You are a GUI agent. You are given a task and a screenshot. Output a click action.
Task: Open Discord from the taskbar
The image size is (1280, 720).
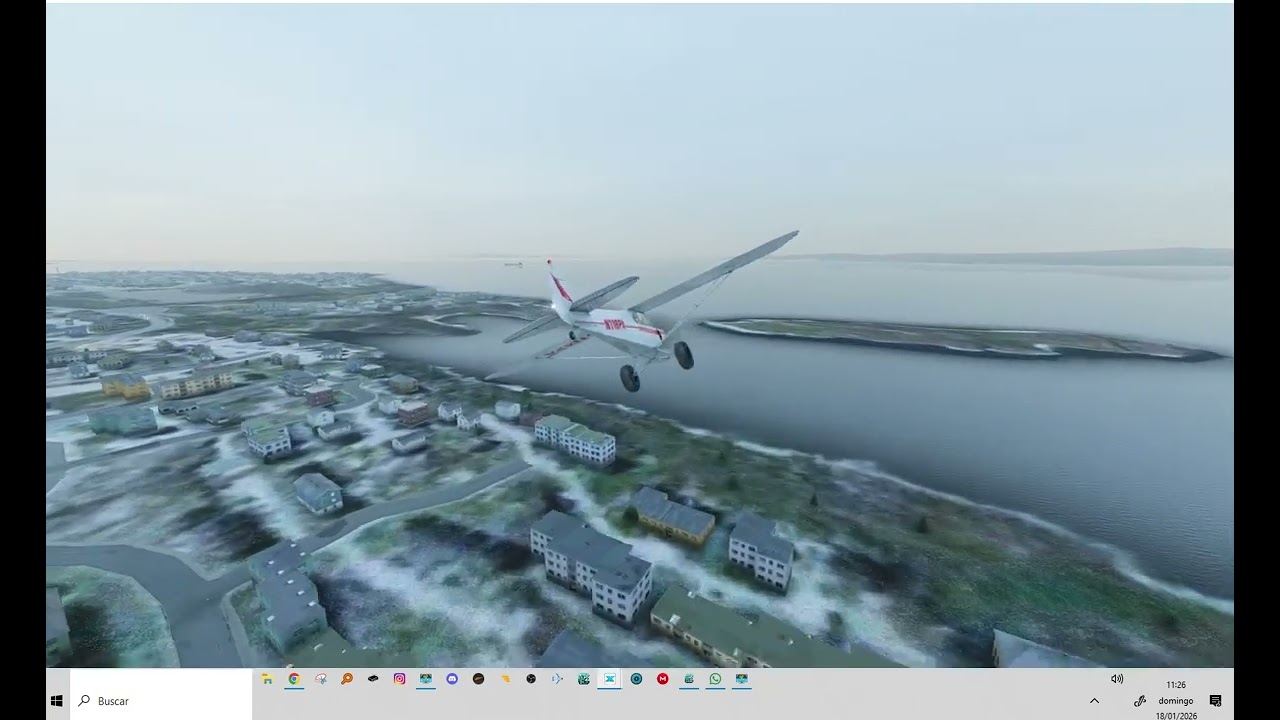(452, 679)
